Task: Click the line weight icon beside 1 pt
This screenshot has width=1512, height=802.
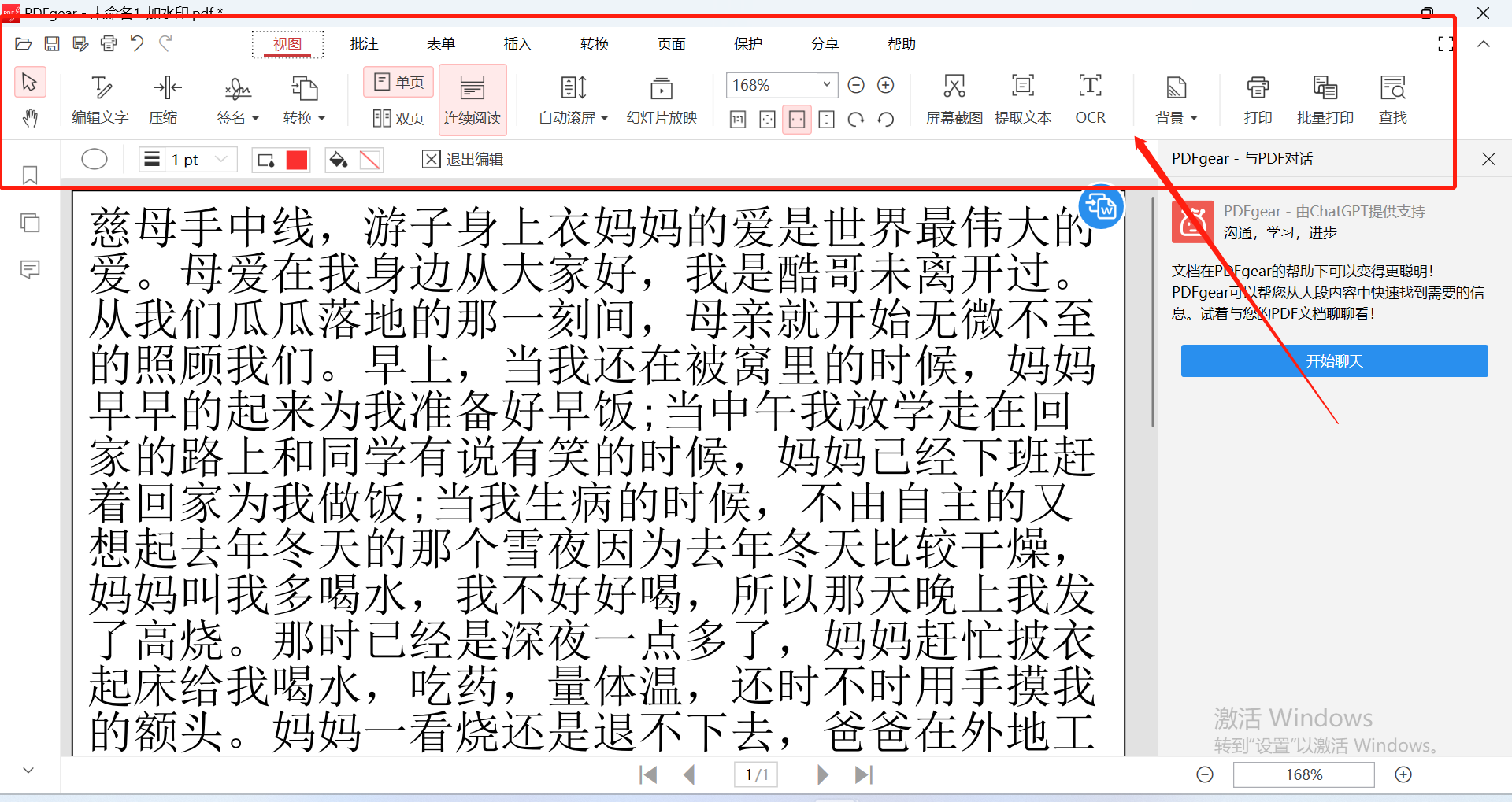Action: click(x=152, y=160)
